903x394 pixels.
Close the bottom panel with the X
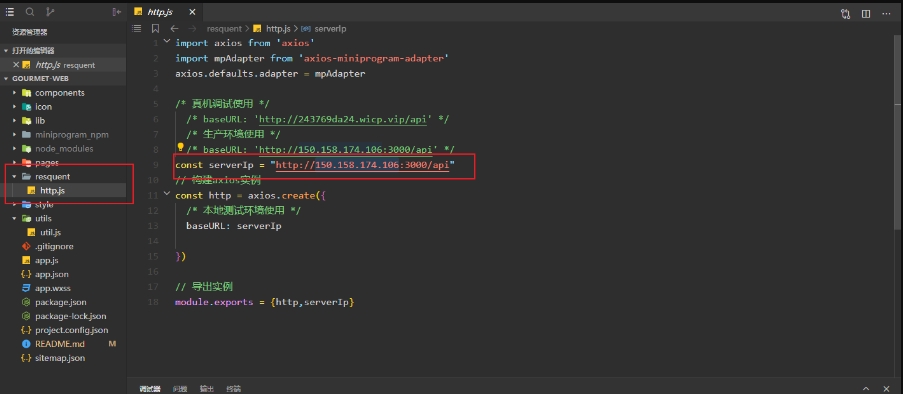(886, 389)
